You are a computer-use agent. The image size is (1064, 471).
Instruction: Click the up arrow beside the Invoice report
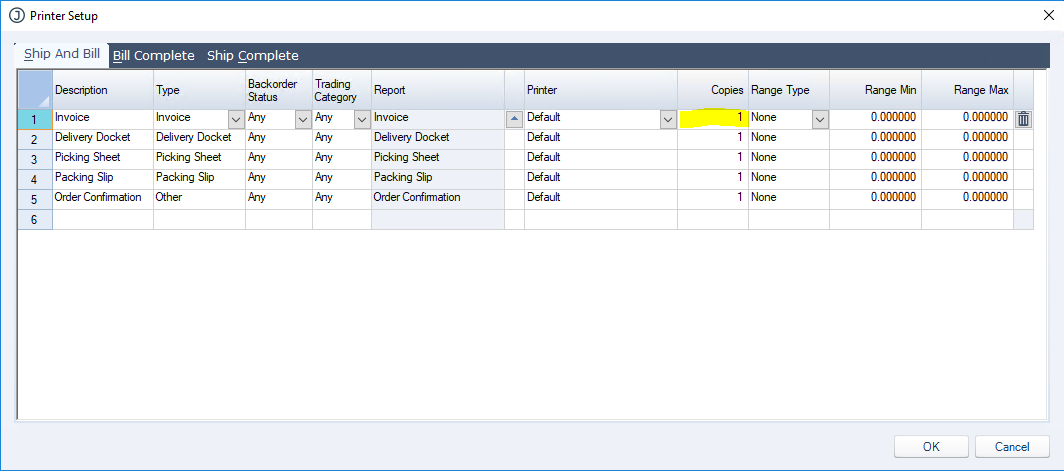(514, 119)
